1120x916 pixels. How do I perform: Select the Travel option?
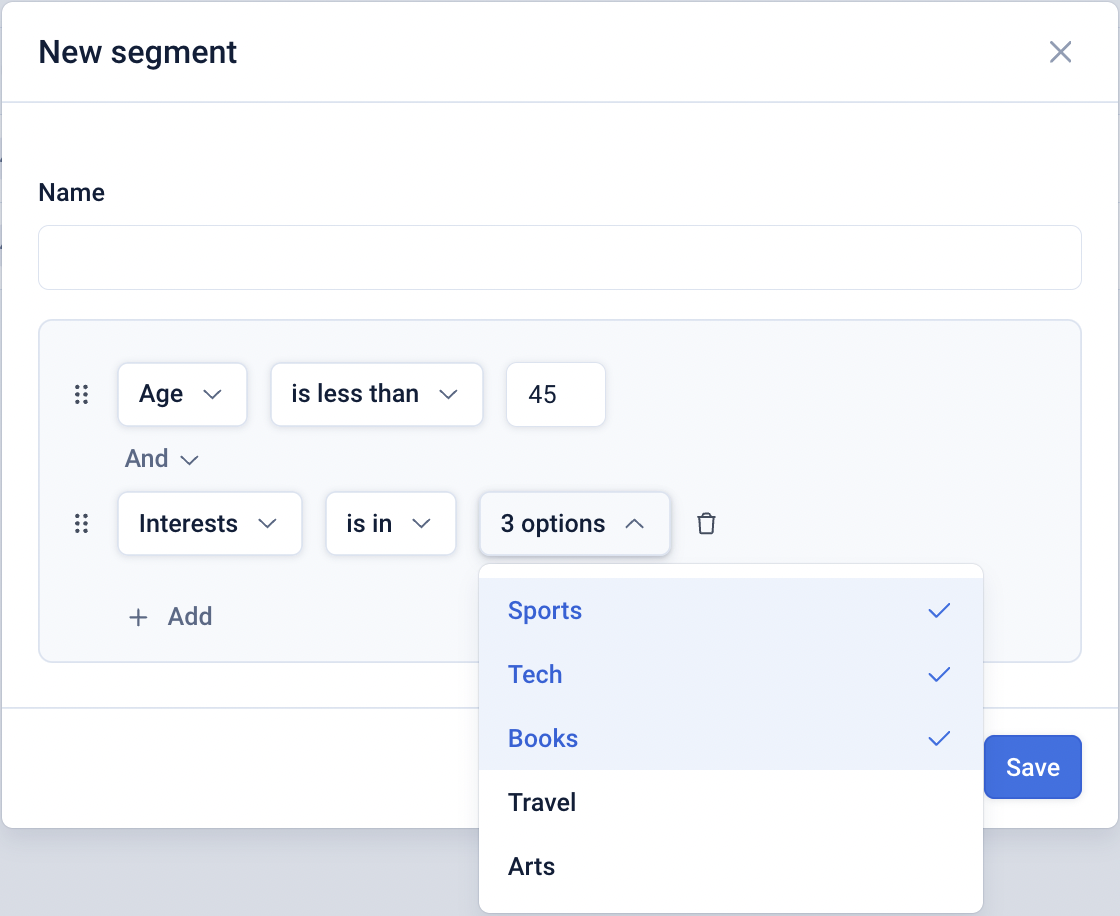pos(542,803)
